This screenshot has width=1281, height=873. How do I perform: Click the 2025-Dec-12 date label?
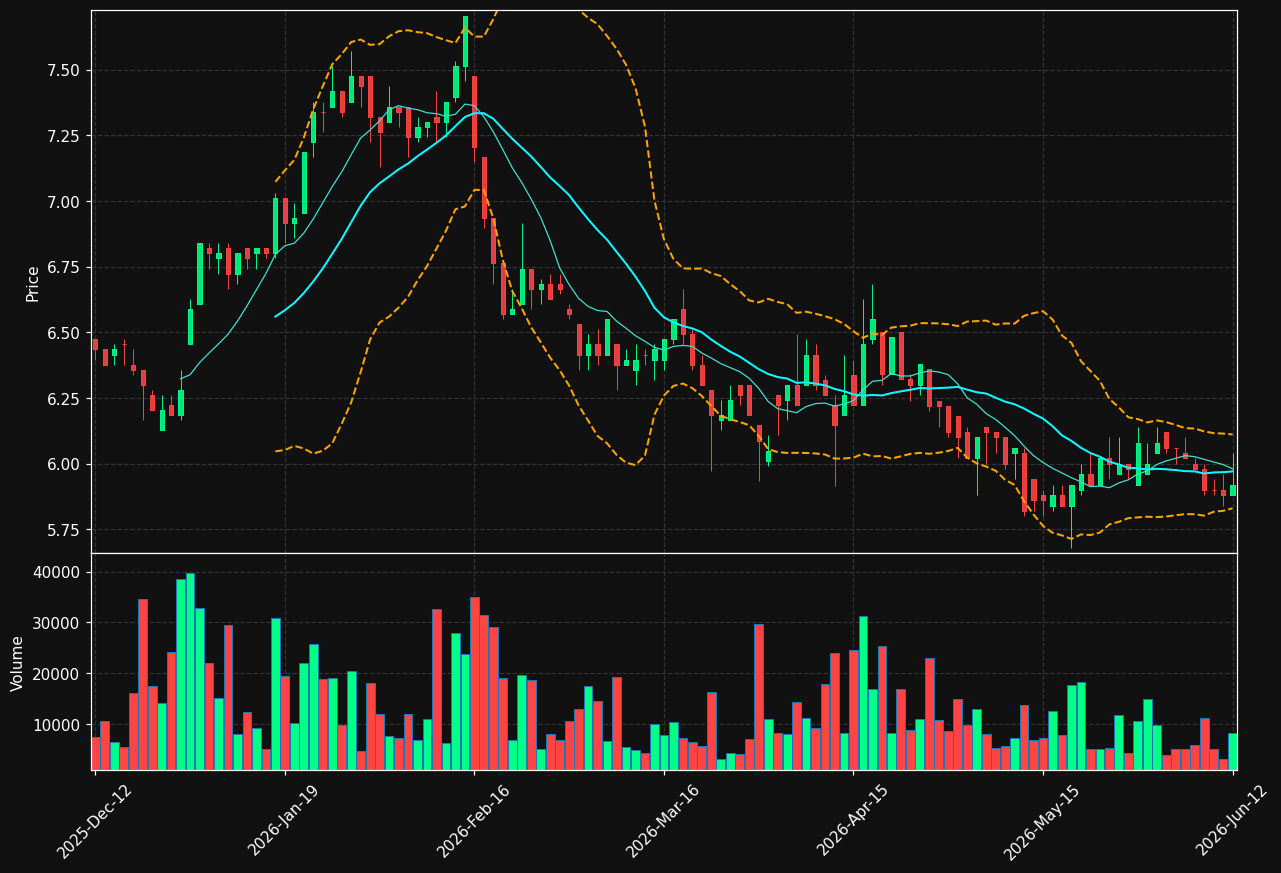(x=94, y=820)
